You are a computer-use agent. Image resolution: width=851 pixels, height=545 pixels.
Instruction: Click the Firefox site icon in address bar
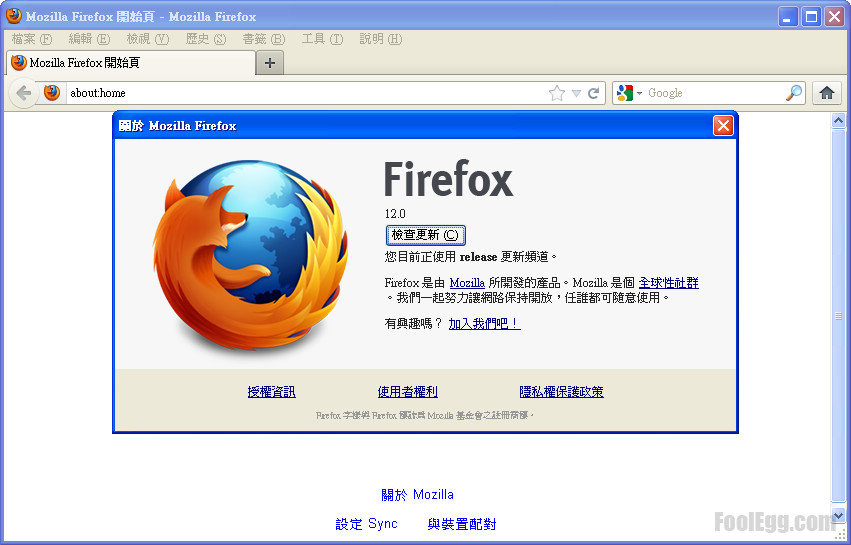(x=52, y=93)
